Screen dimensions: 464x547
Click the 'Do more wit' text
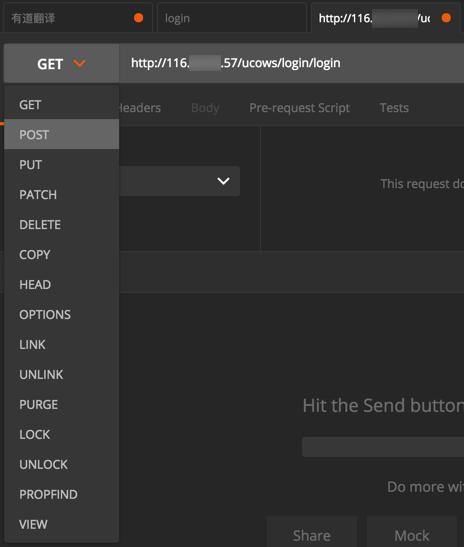426,487
